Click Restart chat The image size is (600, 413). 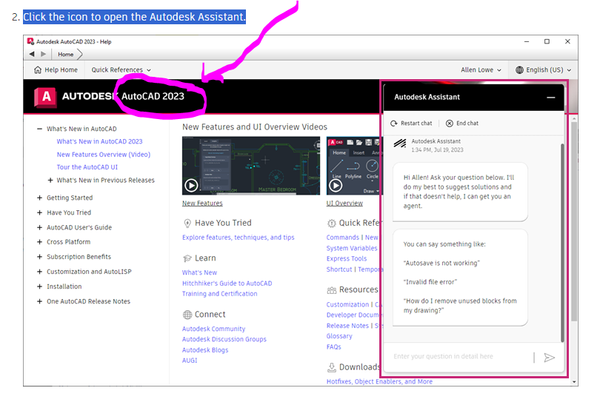pos(411,123)
